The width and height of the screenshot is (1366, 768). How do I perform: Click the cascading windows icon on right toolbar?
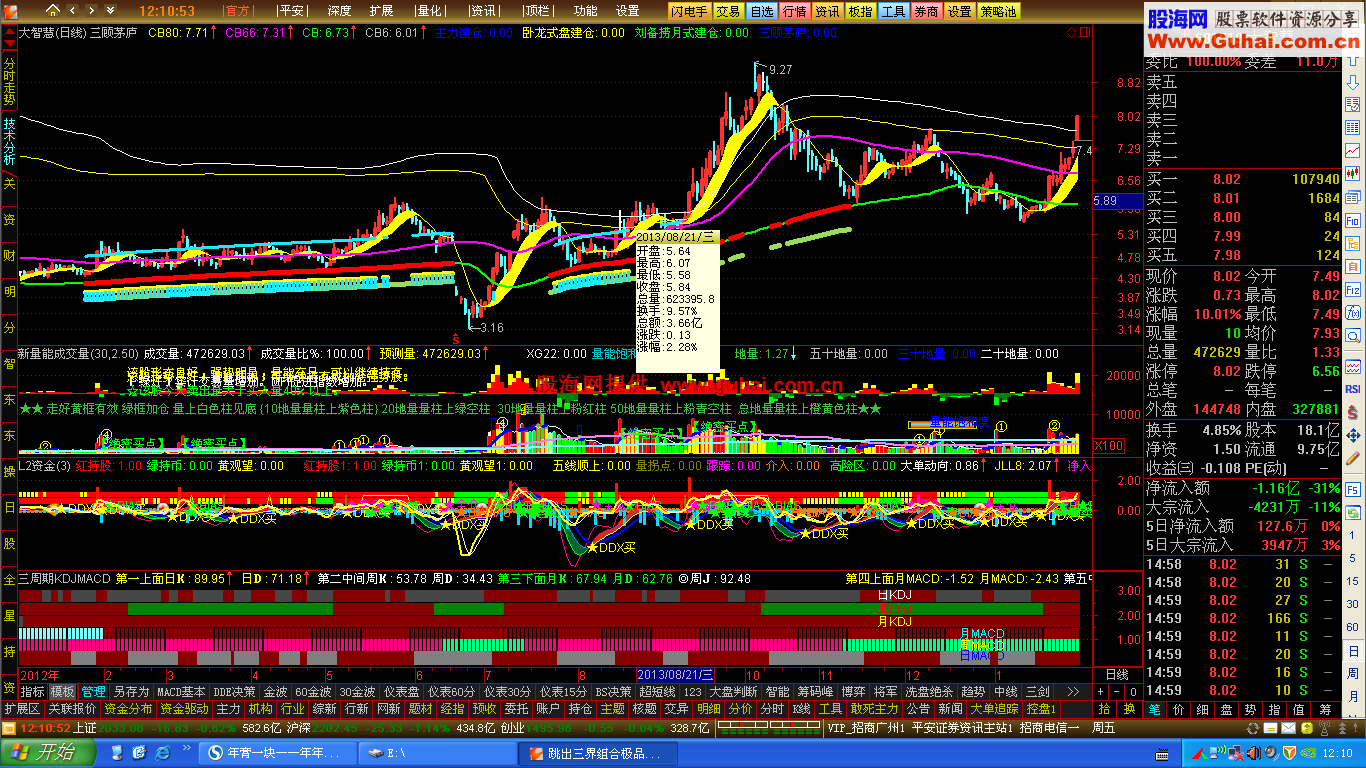pyautogui.click(x=1353, y=195)
